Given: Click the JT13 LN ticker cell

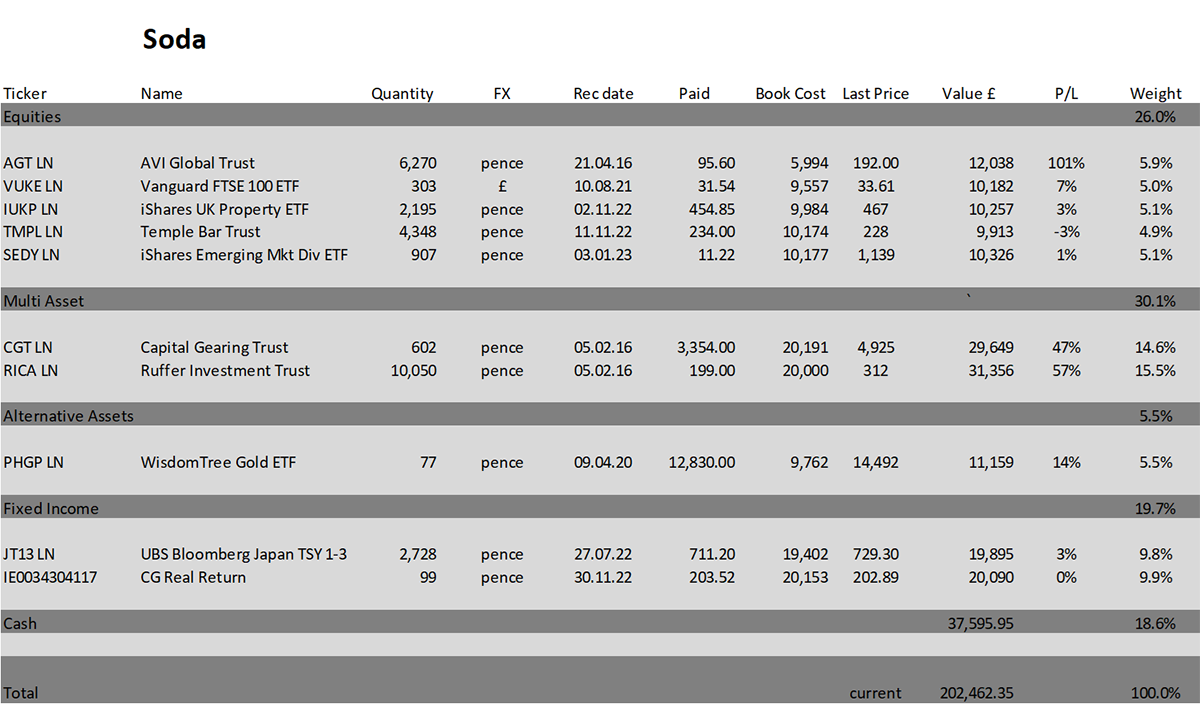Looking at the screenshot, I should pos(30,555).
